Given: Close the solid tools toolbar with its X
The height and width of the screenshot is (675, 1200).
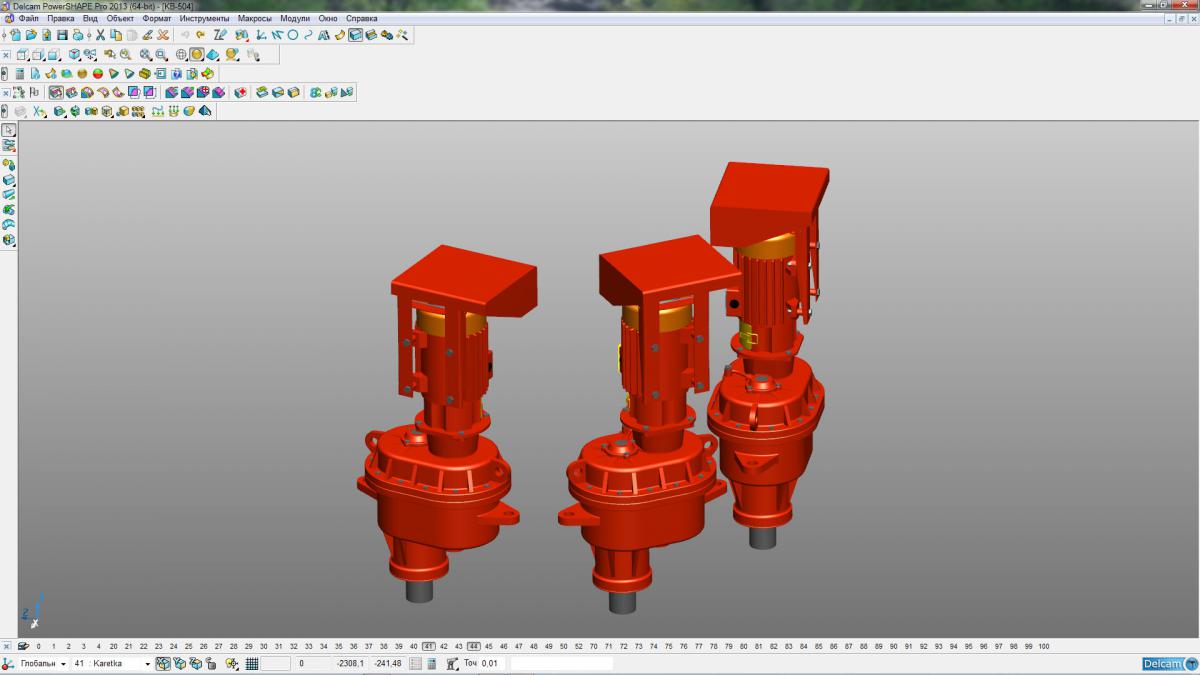Looking at the screenshot, I should pyautogui.click(x=6, y=92).
